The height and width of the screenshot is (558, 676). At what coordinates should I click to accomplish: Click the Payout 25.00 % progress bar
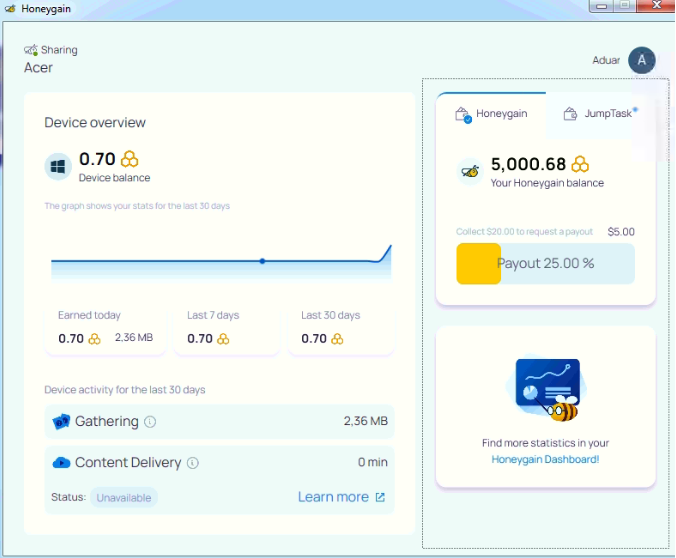(545, 263)
